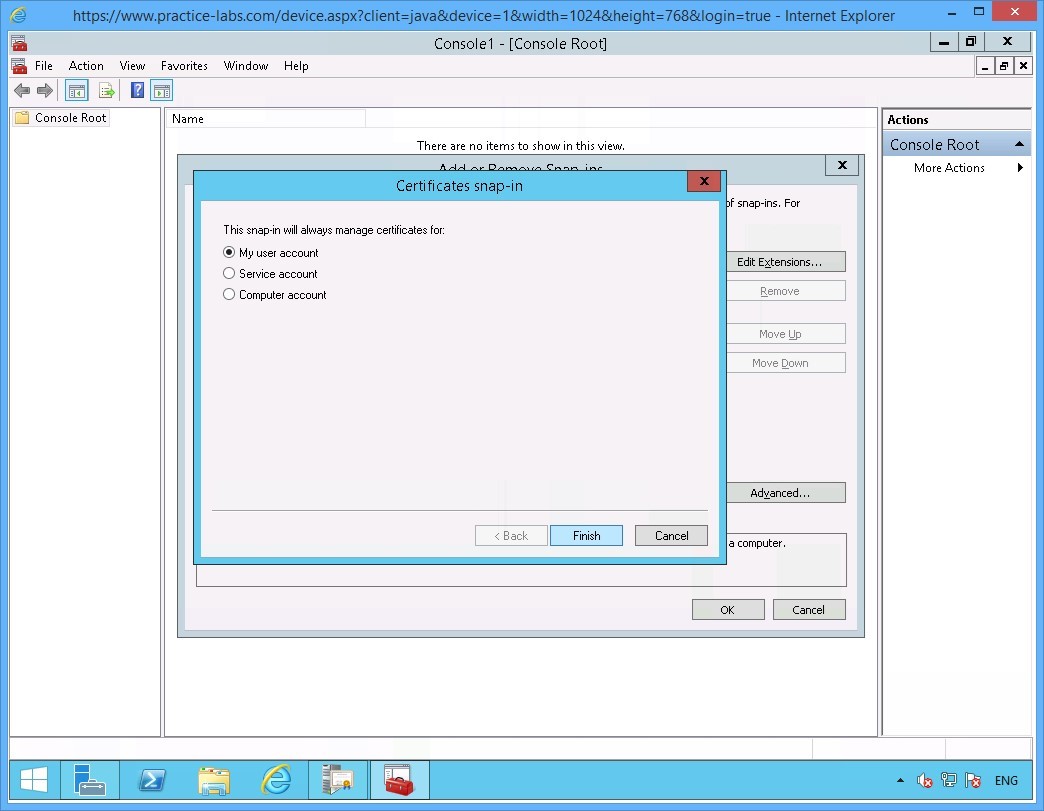This screenshot has width=1044, height=811.
Task: Select the My user account radio button
Action: (x=229, y=252)
